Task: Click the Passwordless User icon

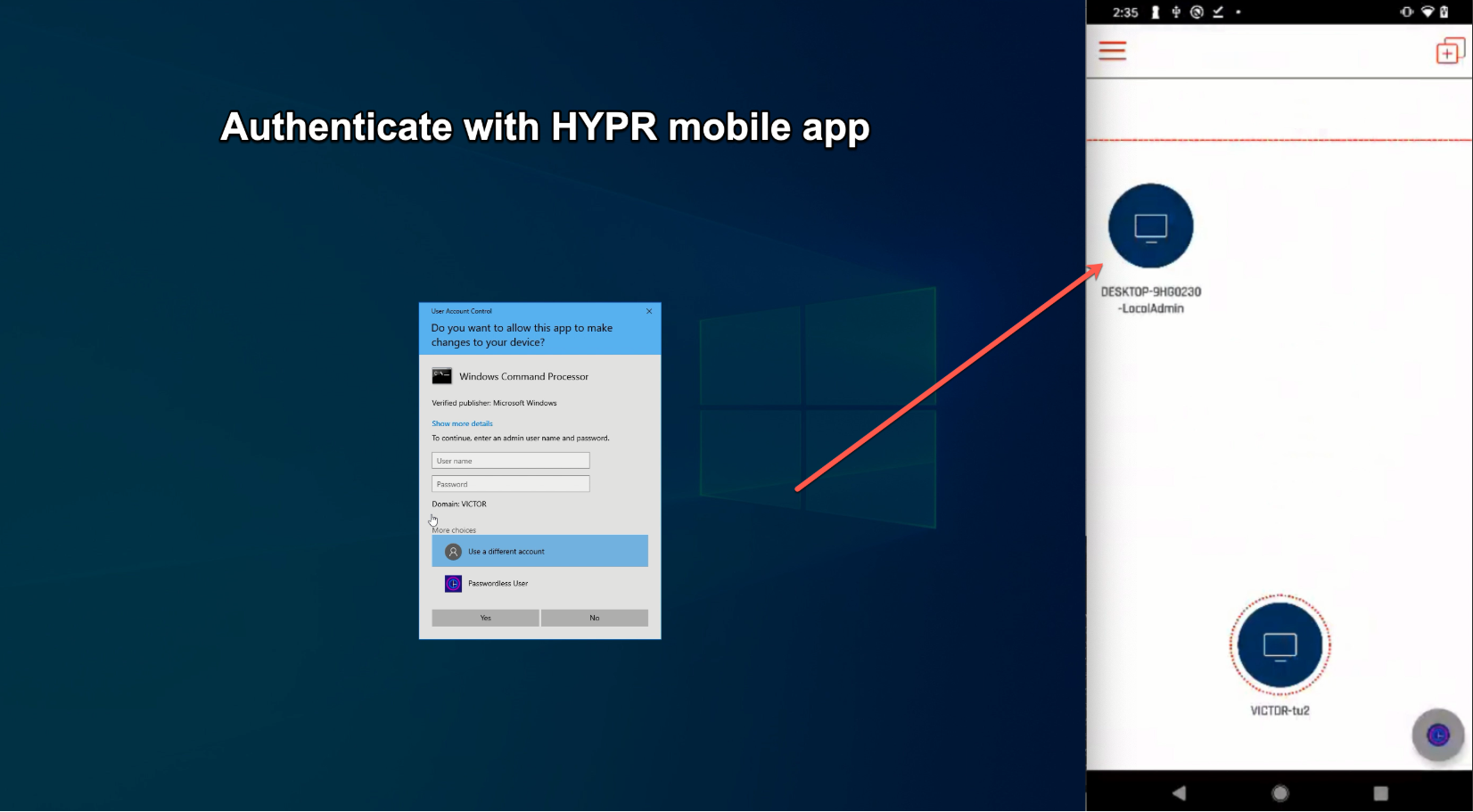Action: [x=453, y=584]
